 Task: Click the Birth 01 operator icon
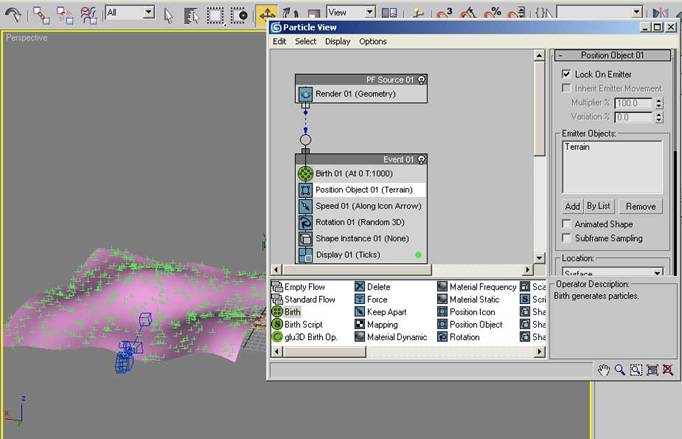307,173
